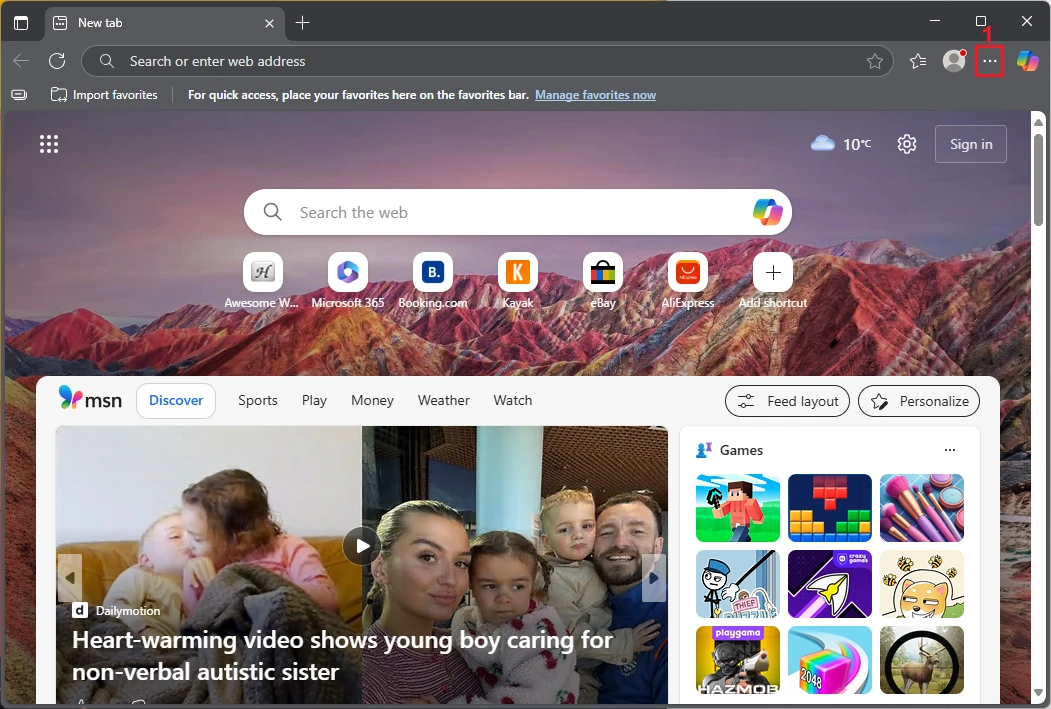Click the page vertical scrollbar thumb

click(x=1038, y=180)
